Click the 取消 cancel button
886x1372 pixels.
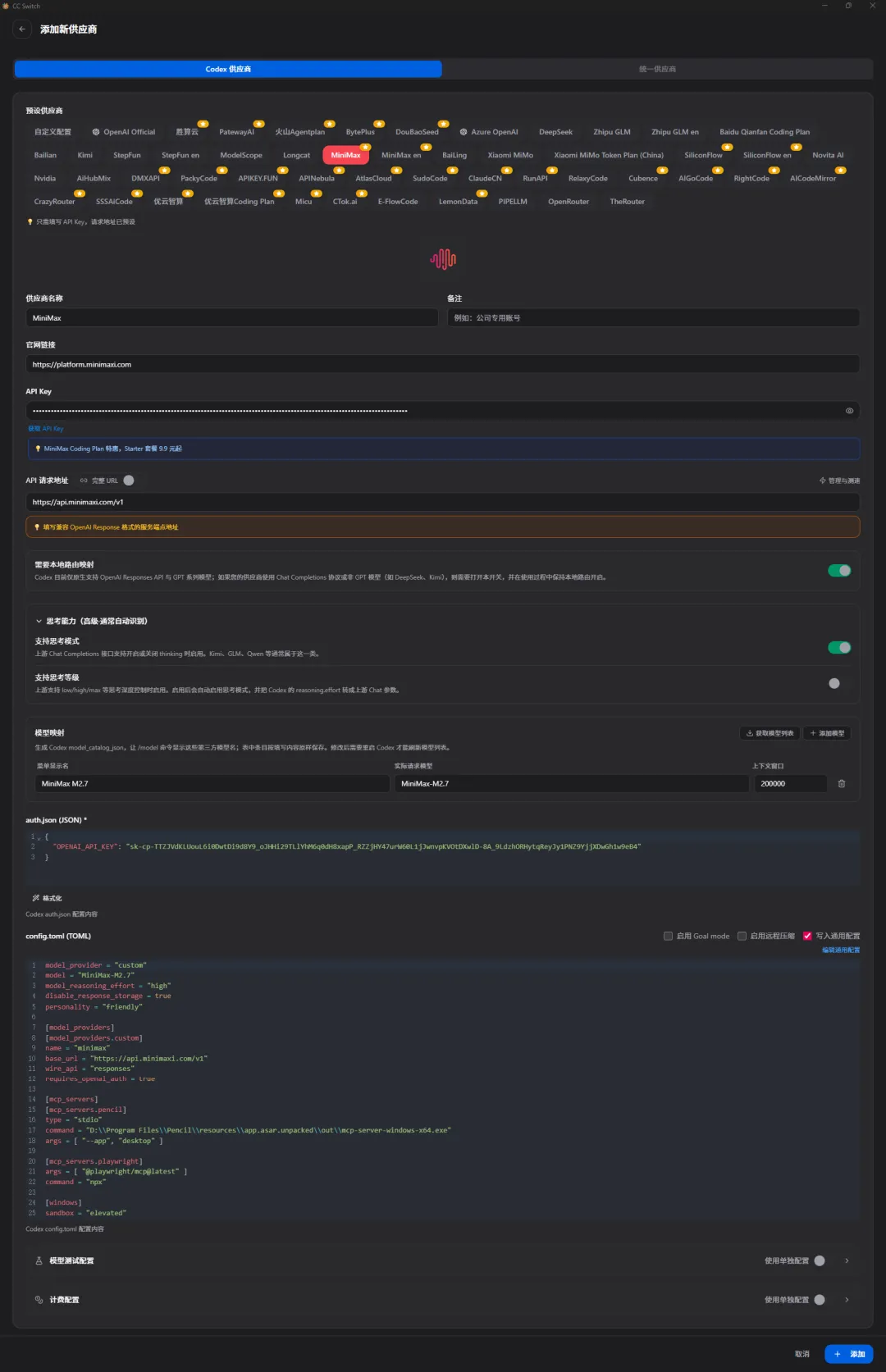802,1354
